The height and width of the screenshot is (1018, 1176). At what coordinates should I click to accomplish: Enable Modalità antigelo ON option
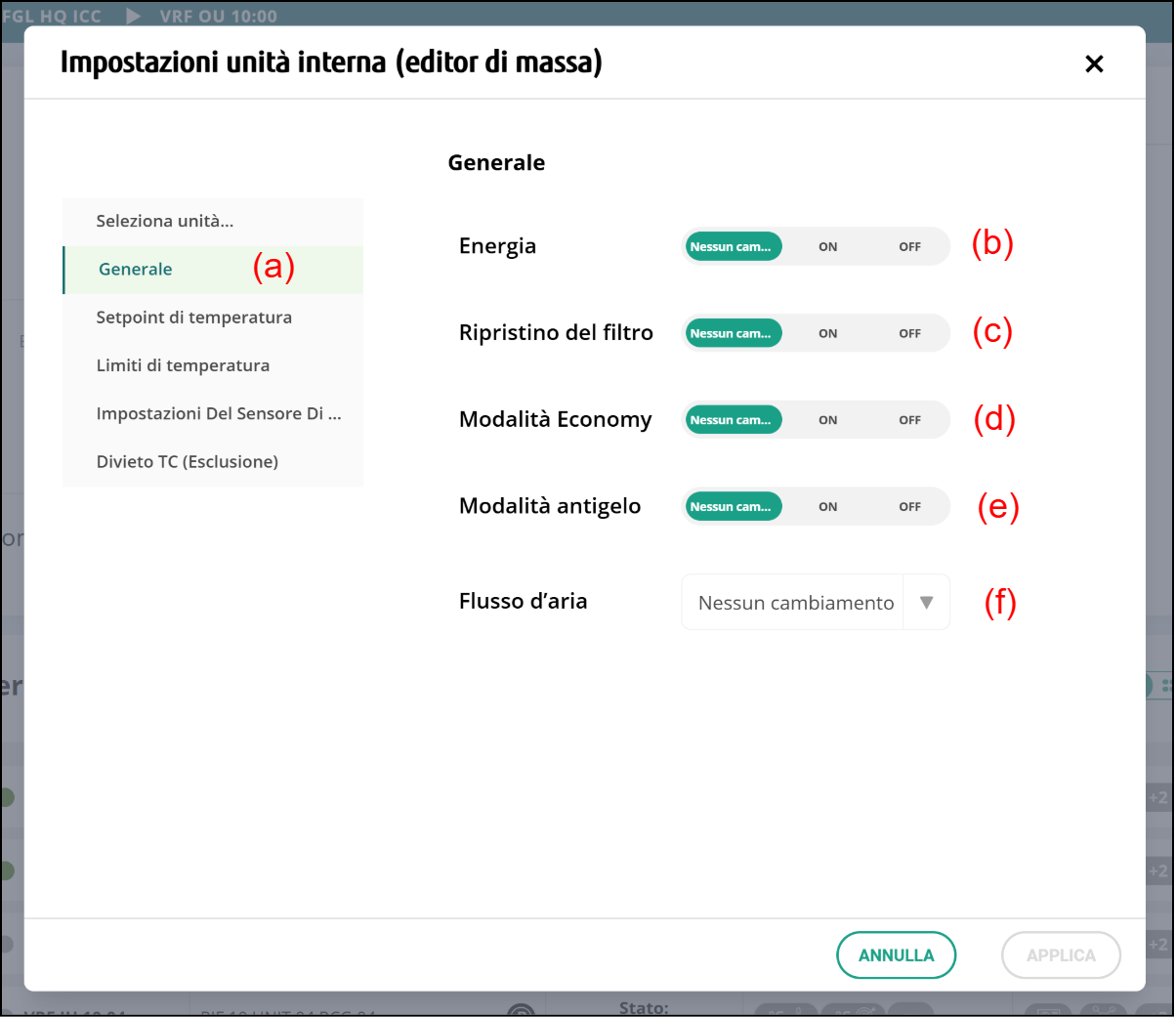point(827,507)
